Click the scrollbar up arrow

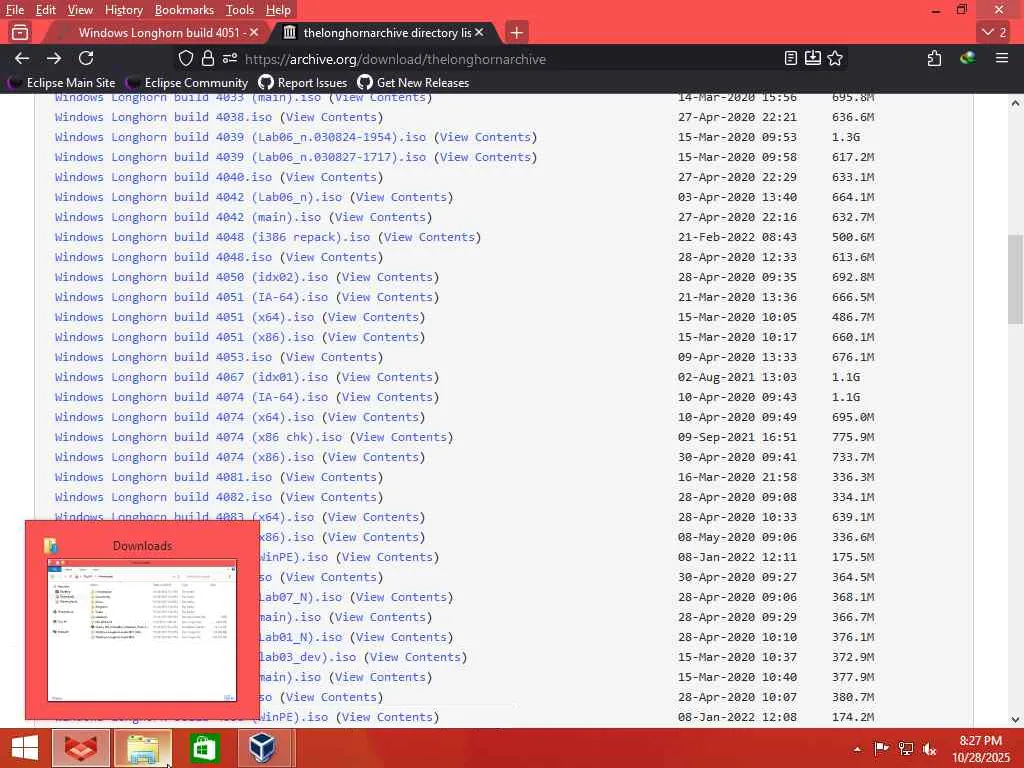point(1015,103)
